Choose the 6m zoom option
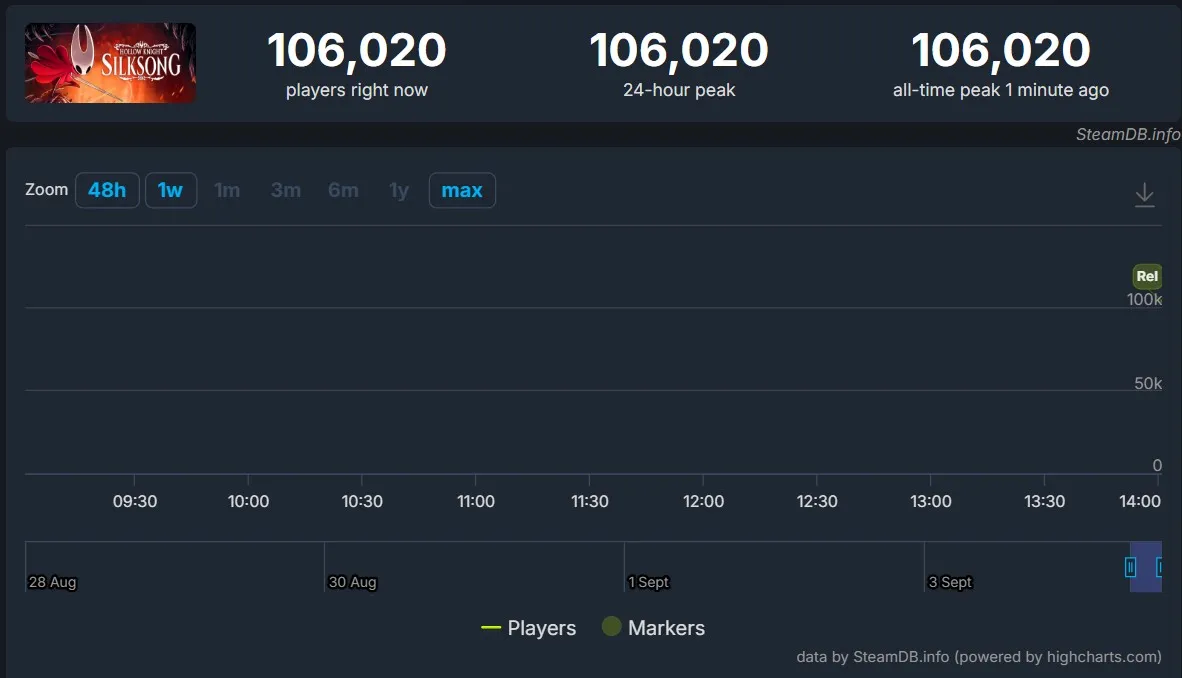Image resolution: width=1182 pixels, height=678 pixels. pyautogui.click(x=343, y=190)
